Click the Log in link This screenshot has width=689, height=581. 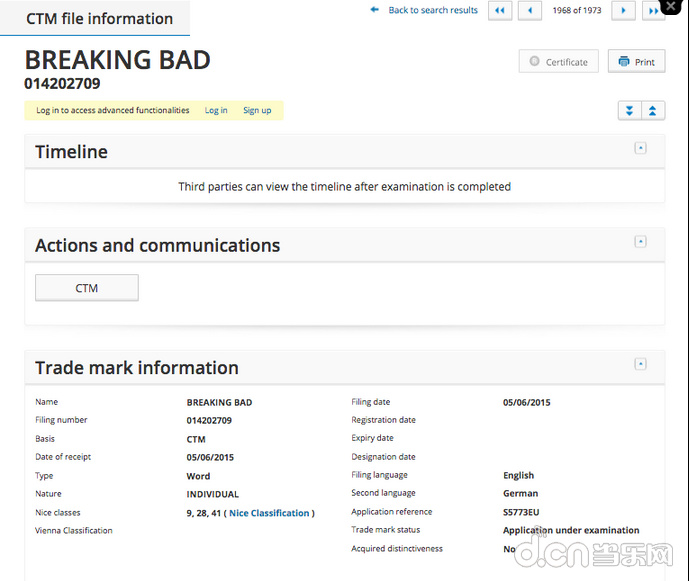[x=216, y=110]
